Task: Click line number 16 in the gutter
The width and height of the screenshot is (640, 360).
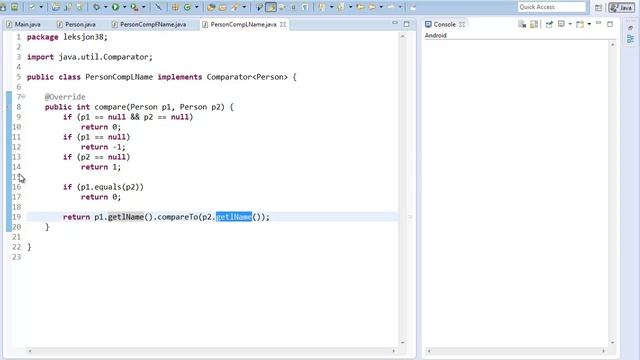Action: pyautogui.click(x=16, y=187)
